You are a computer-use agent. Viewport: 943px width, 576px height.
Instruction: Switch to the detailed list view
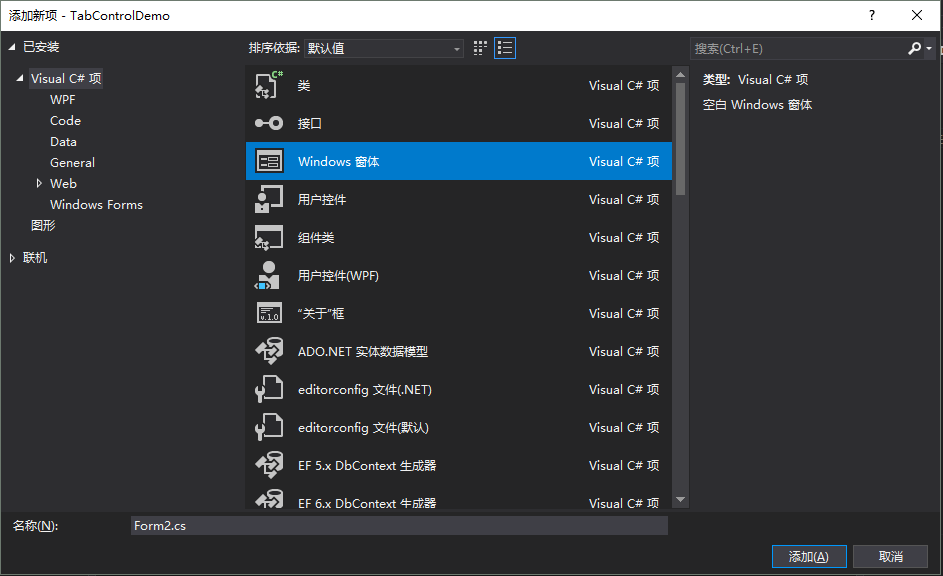(x=504, y=47)
